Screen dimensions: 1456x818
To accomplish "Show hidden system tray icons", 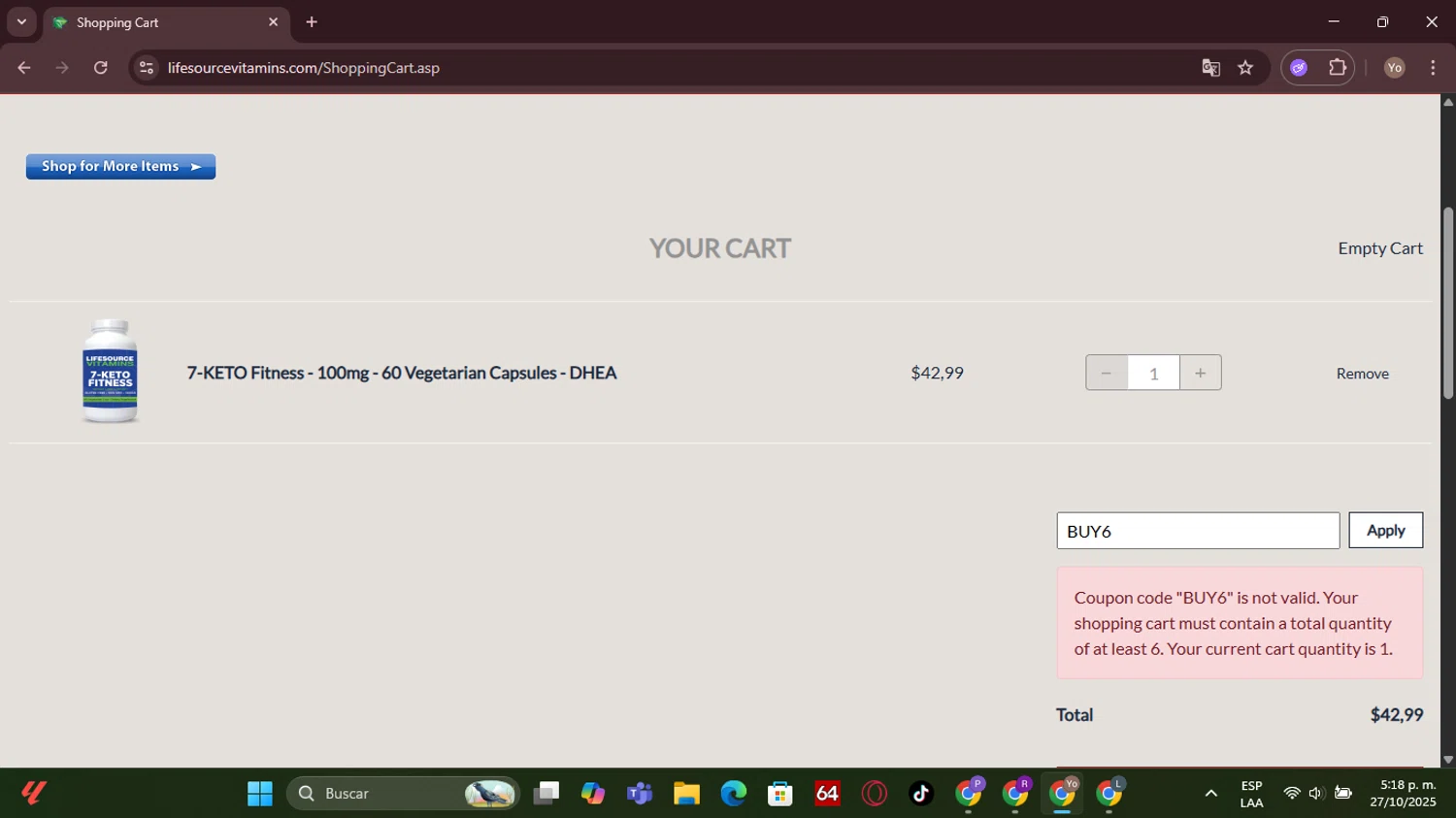I will 1210,794.
